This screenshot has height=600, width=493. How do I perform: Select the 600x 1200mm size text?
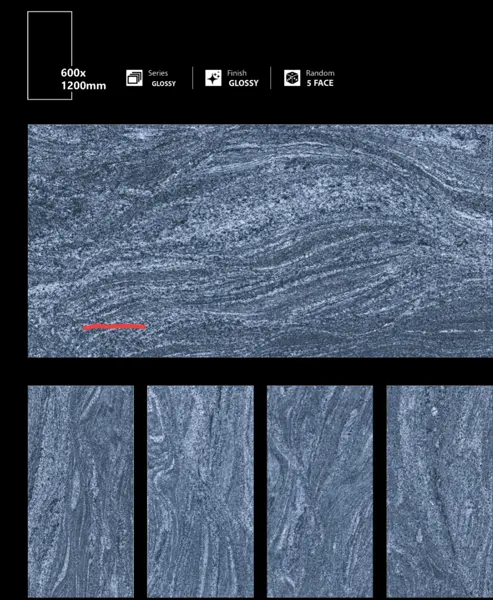coord(83,79)
